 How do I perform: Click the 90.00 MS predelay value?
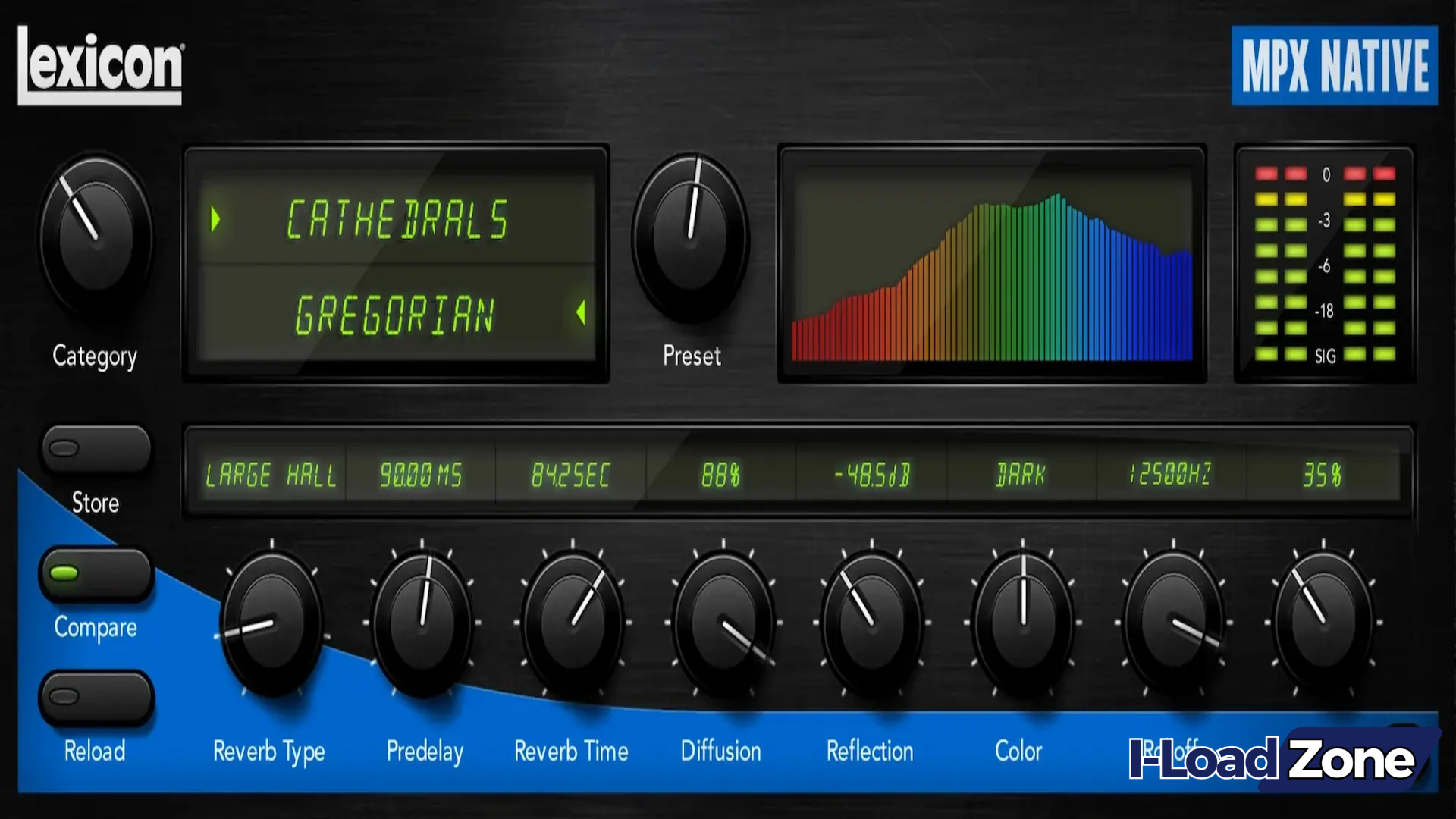[x=421, y=475]
